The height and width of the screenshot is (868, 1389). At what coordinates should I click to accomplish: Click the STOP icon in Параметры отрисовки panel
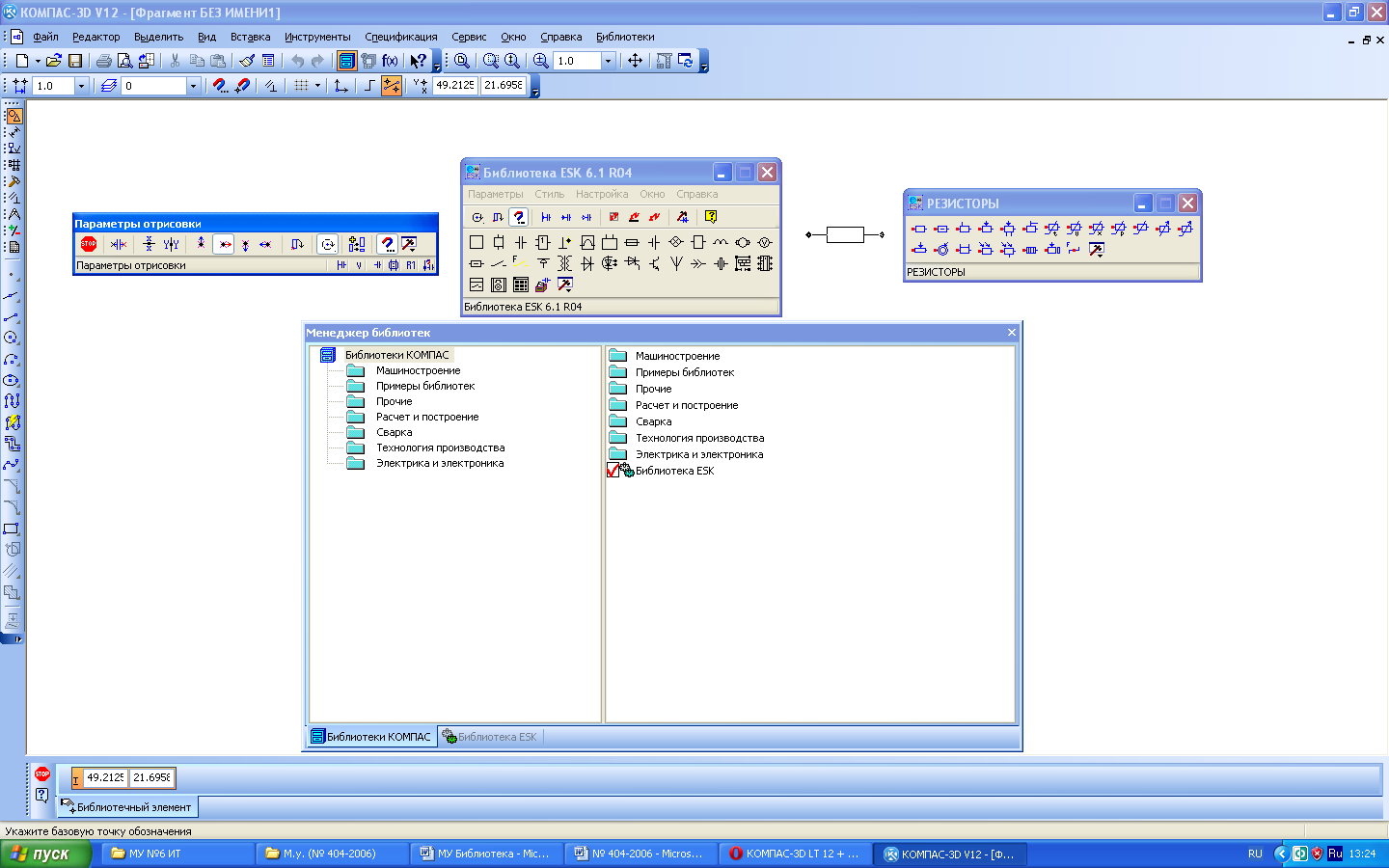click(x=89, y=244)
